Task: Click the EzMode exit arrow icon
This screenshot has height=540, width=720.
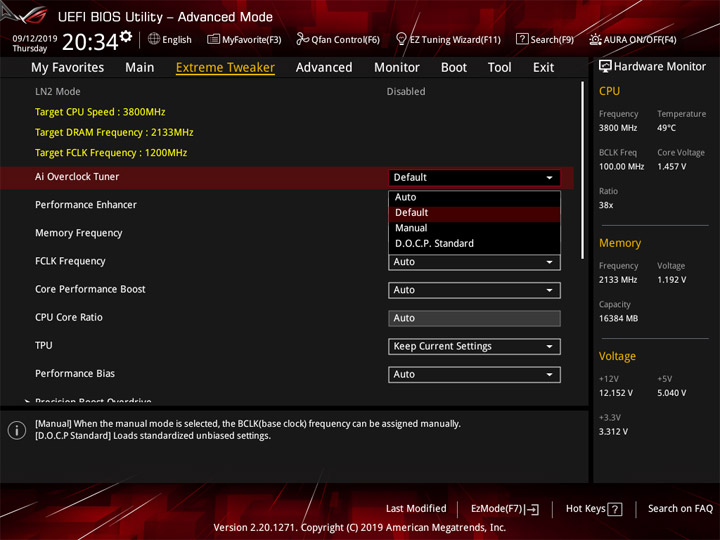Action: coord(532,509)
